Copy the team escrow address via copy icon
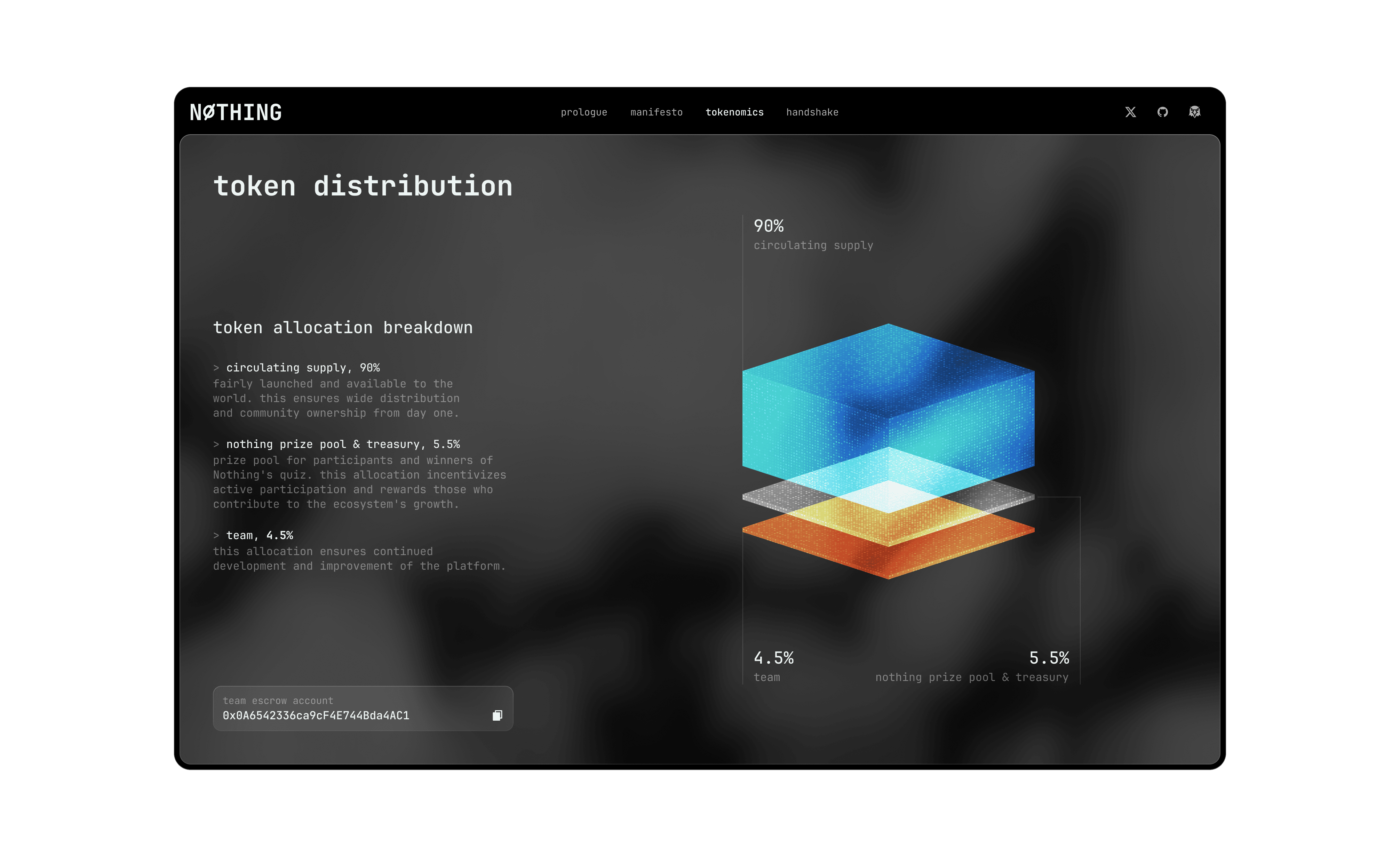This screenshot has height=857, width=1400. click(x=497, y=715)
